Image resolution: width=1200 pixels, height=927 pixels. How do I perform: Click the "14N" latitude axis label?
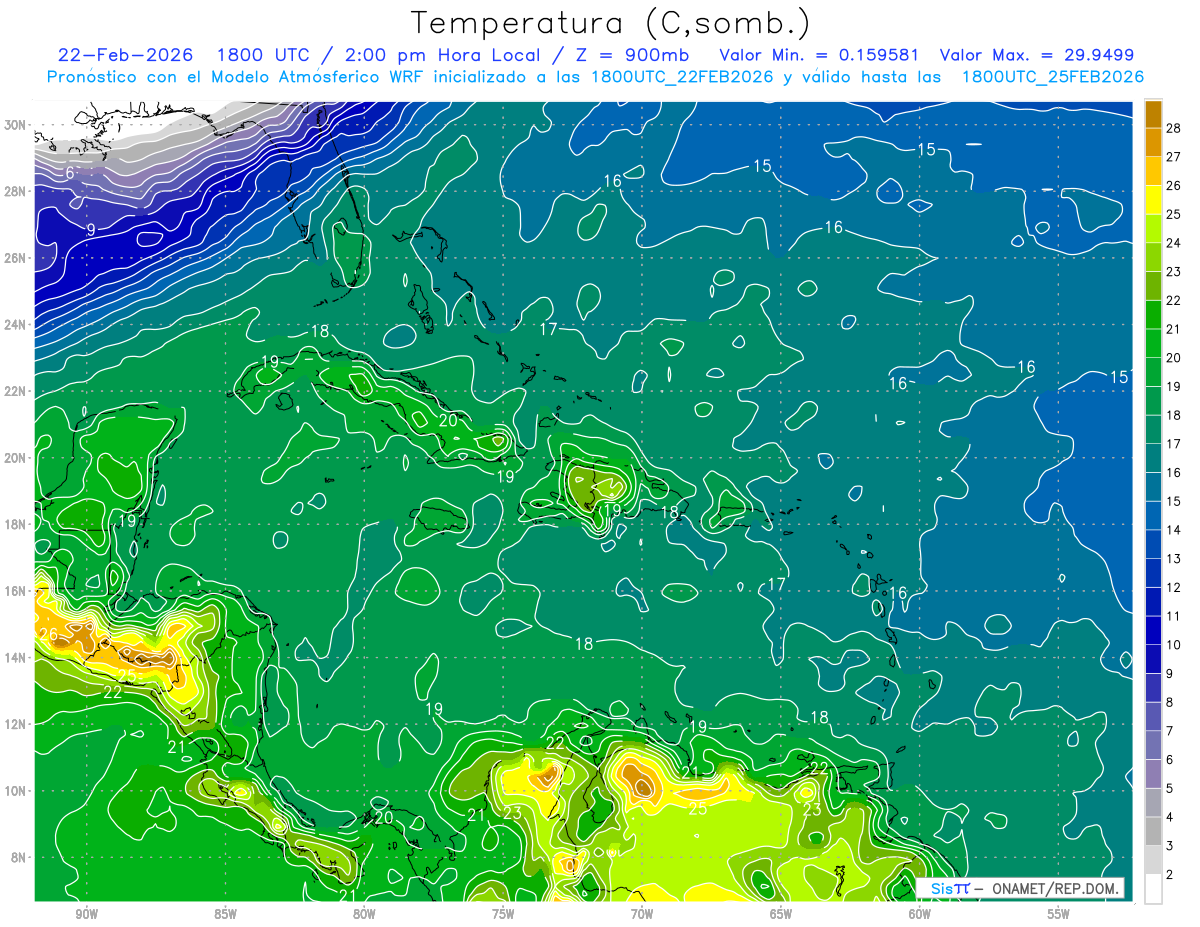coord(15,658)
